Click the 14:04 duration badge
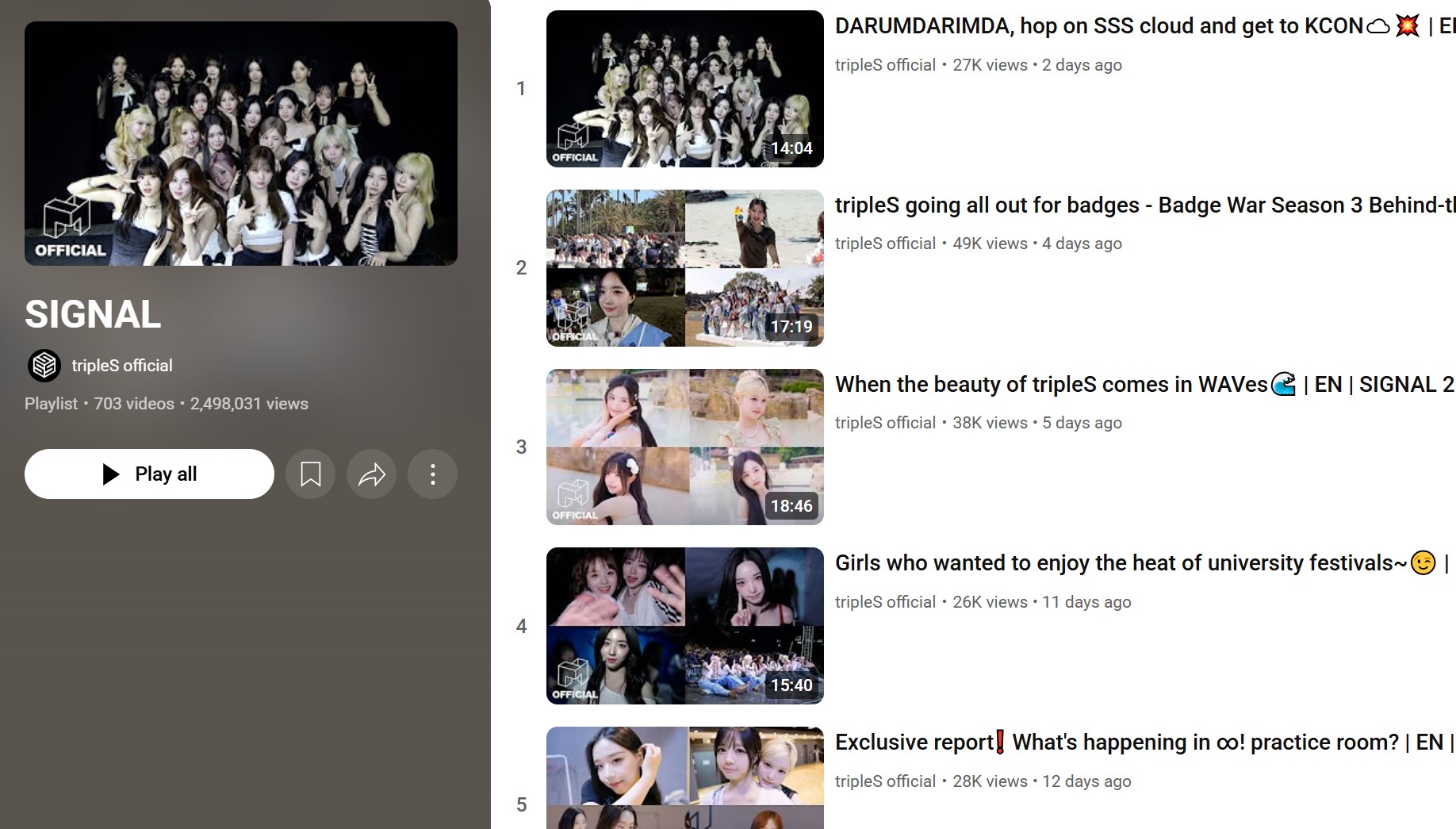1456x829 pixels. (x=791, y=148)
